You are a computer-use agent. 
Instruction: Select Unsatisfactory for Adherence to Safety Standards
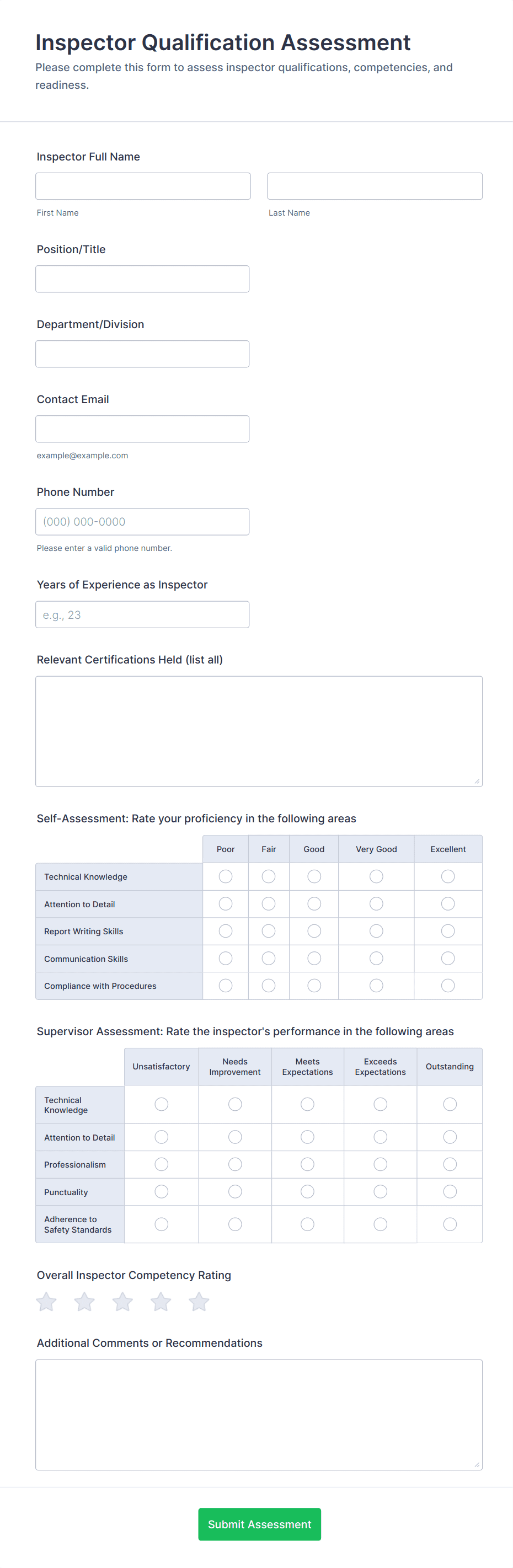pyautogui.click(x=161, y=1223)
